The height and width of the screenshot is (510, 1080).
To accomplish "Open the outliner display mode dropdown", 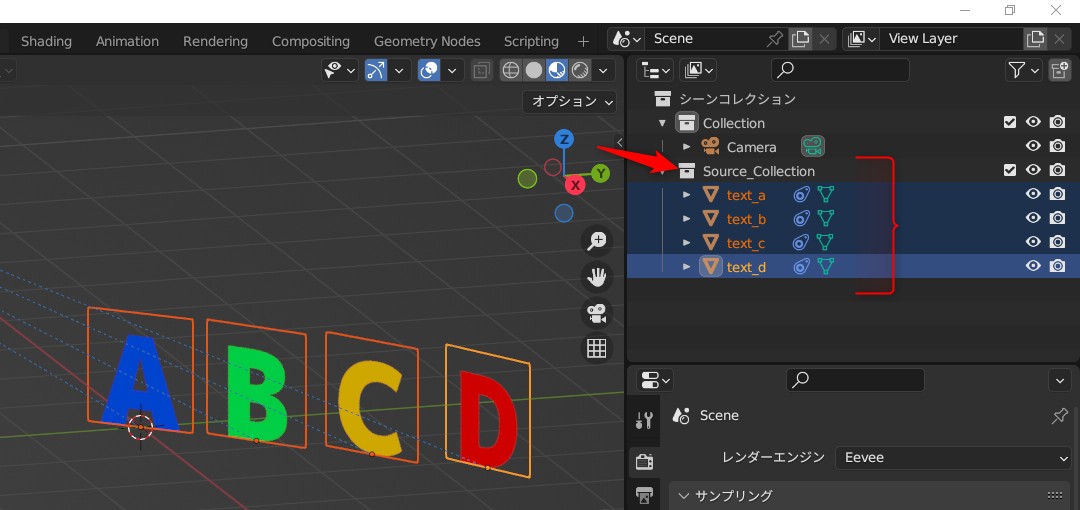I will point(699,70).
